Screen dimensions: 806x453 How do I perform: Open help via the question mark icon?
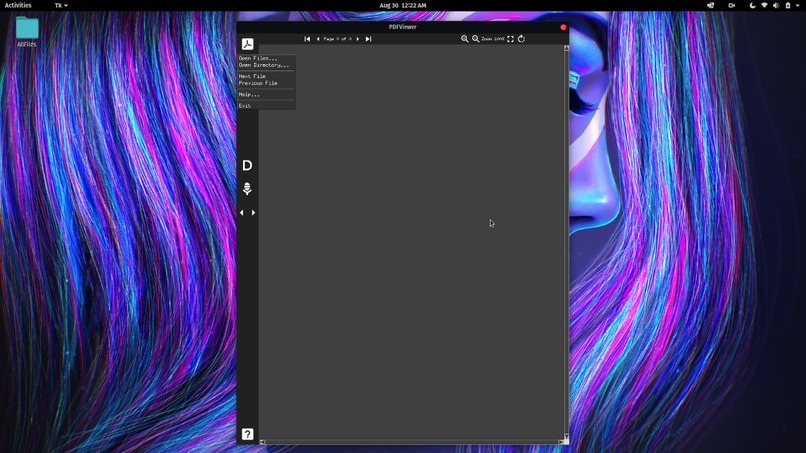point(247,434)
